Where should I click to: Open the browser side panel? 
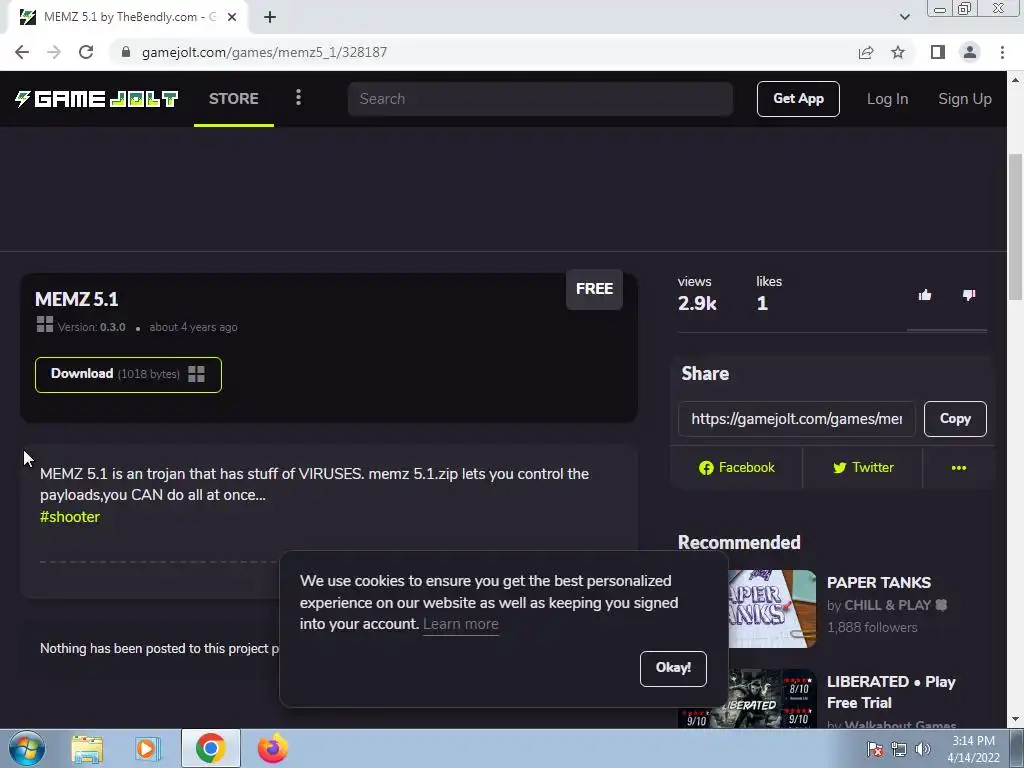click(938, 52)
